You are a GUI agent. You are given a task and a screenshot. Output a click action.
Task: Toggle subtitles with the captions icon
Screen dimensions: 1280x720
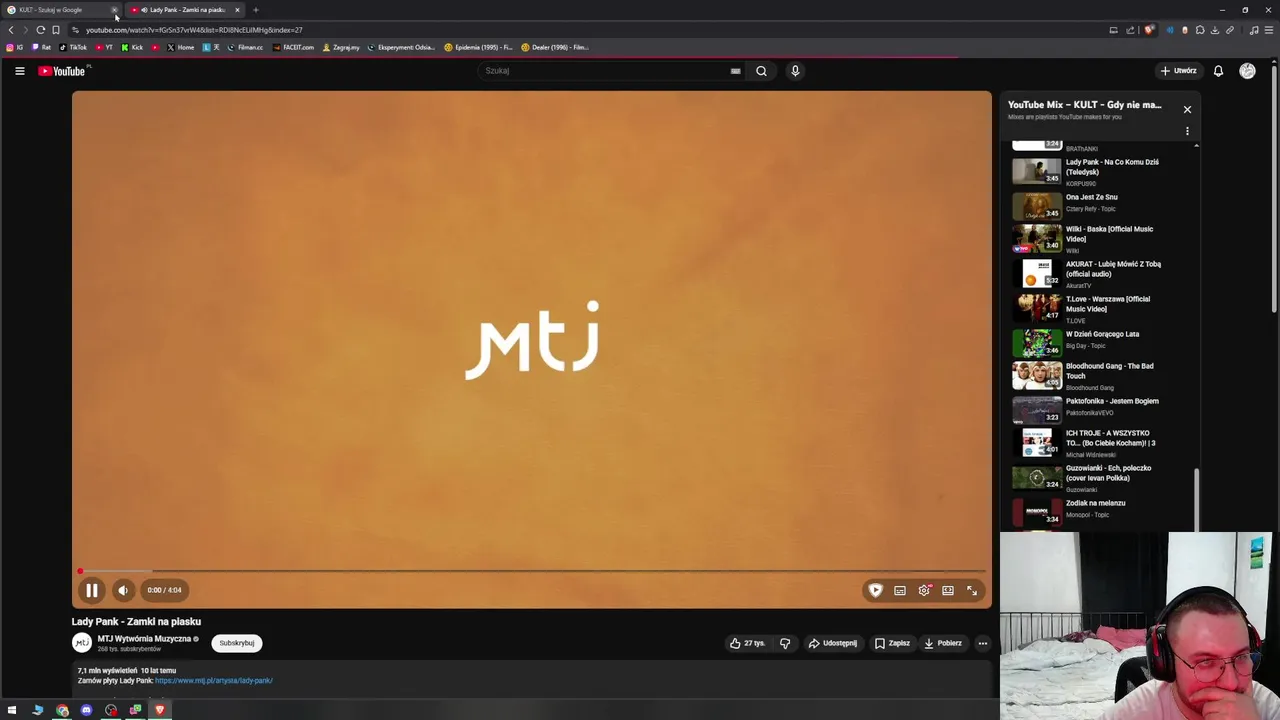point(900,590)
